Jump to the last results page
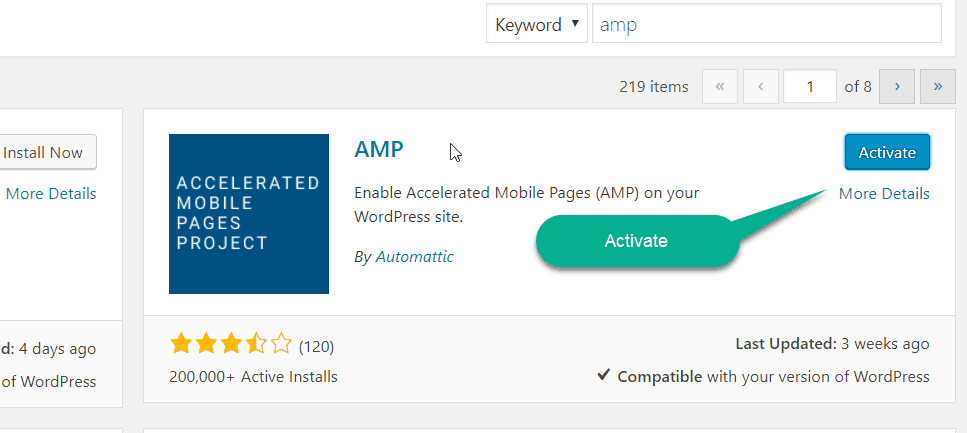967x433 pixels. [937, 86]
